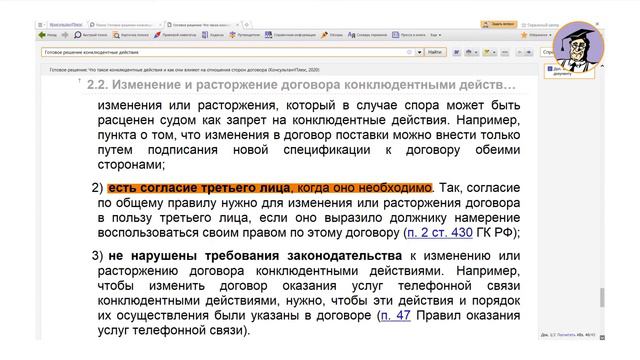Screen dimensions: 640x360
Task: Click the small square icon in bottom-right corner
Action: (x=602, y=337)
